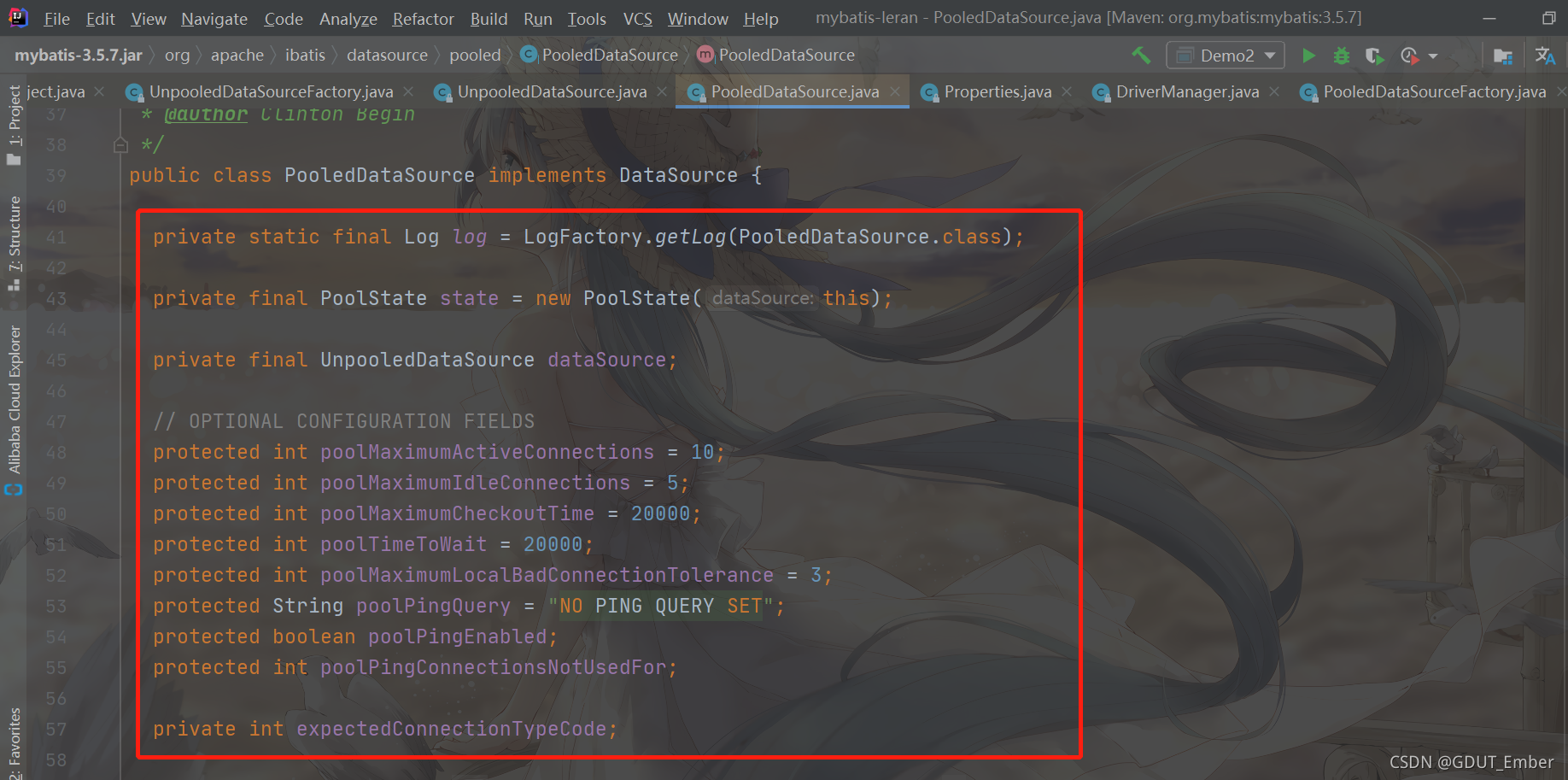Select the PooledDataSource.java tab

pyautogui.click(x=794, y=91)
